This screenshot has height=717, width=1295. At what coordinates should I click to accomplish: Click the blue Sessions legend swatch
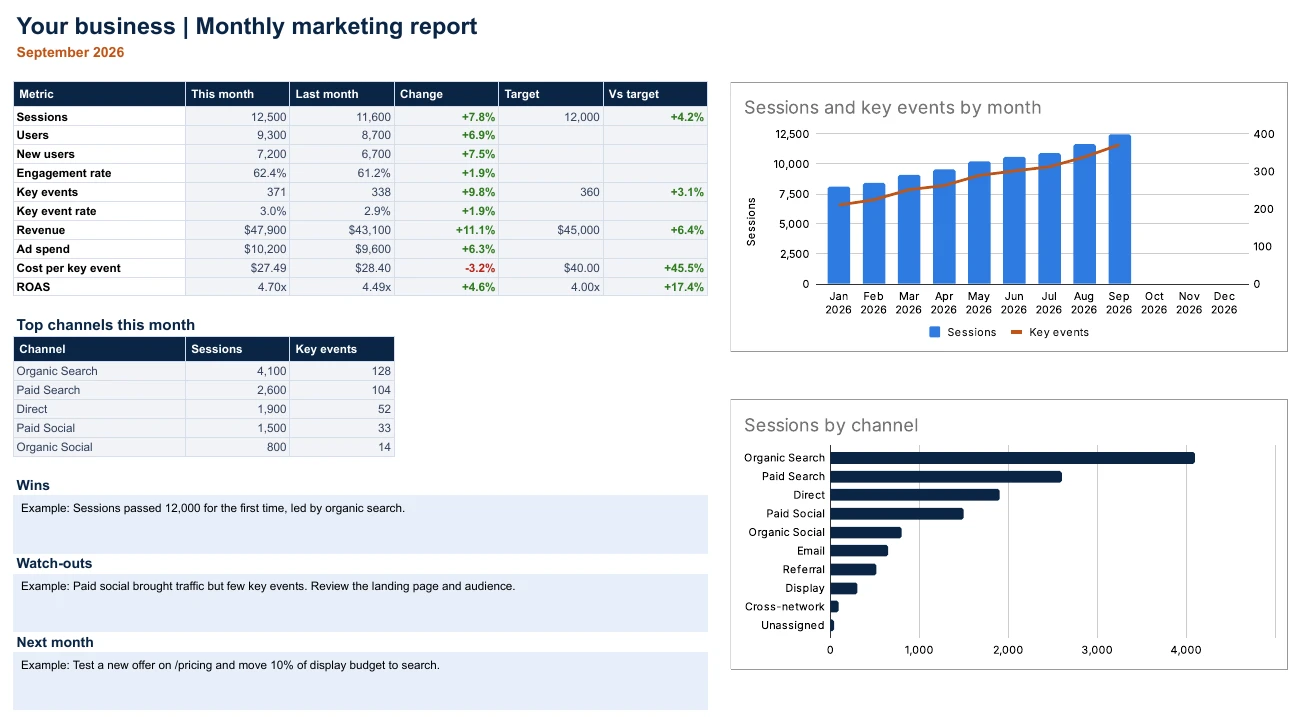[935, 332]
